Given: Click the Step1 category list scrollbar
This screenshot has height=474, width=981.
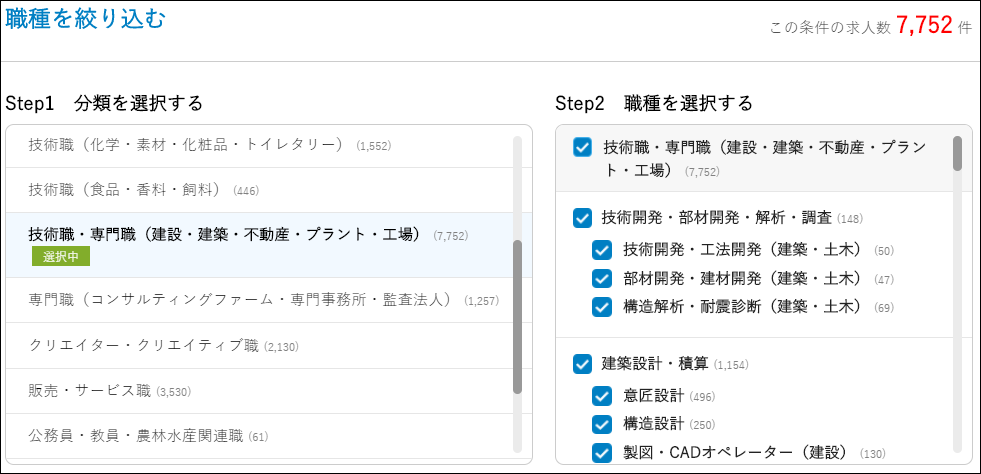Looking at the screenshot, I should tap(517, 317).
